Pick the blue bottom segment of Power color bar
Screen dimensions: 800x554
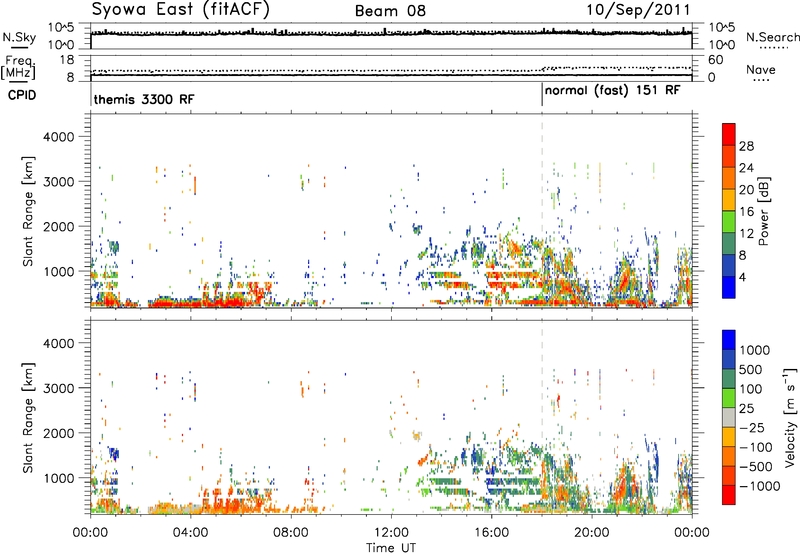pyautogui.click(x=729, y=287)
